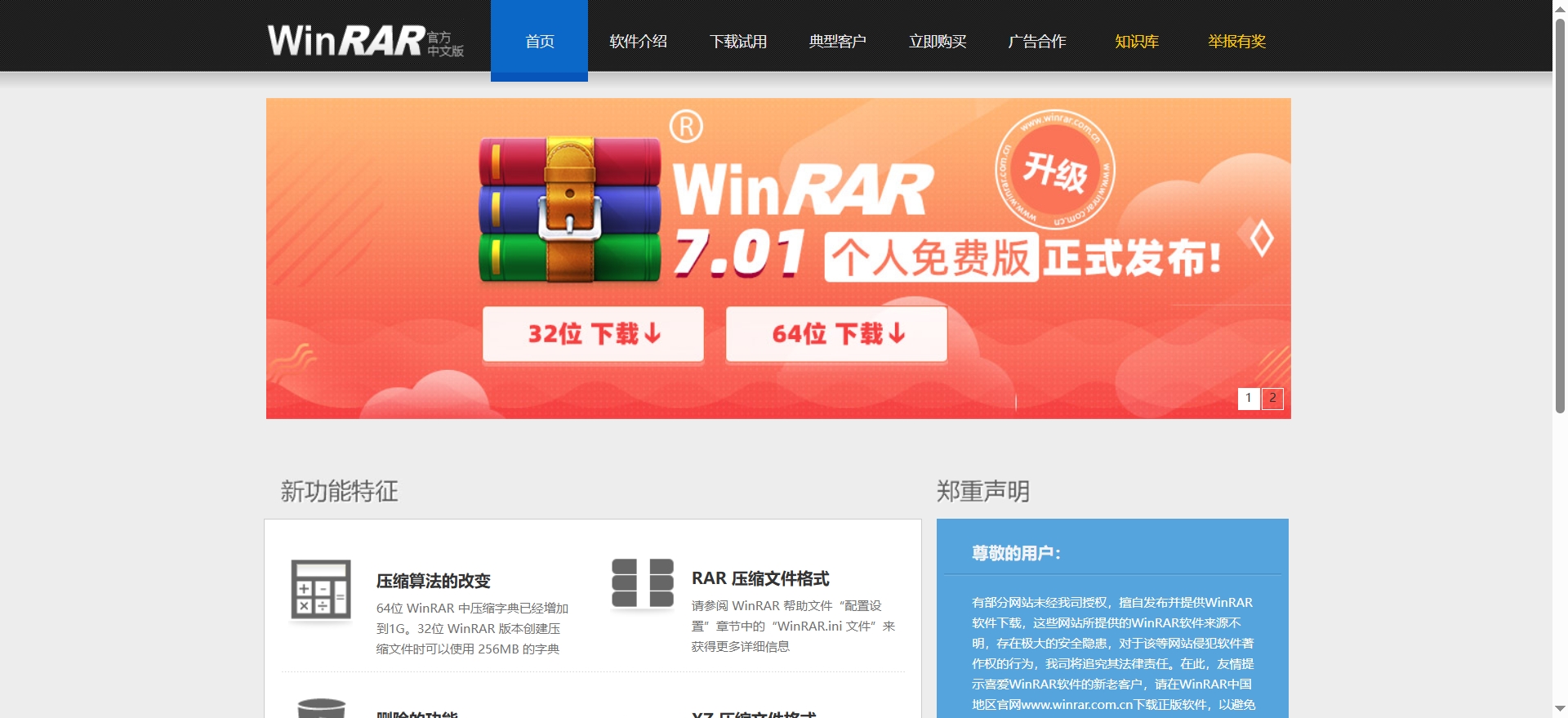Go to 下载试用 download page
Viewport: 1568px width, 718px height.
[x=737, y=41]
